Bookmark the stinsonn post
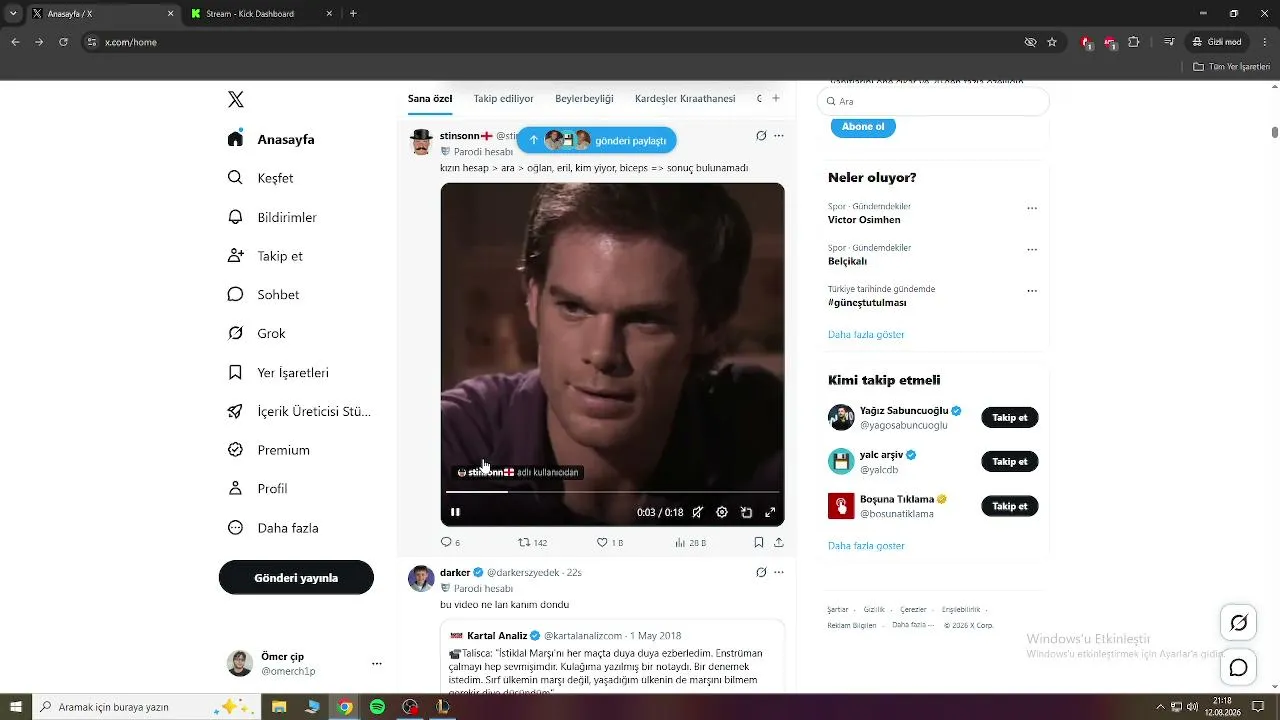 click(759, 542)
